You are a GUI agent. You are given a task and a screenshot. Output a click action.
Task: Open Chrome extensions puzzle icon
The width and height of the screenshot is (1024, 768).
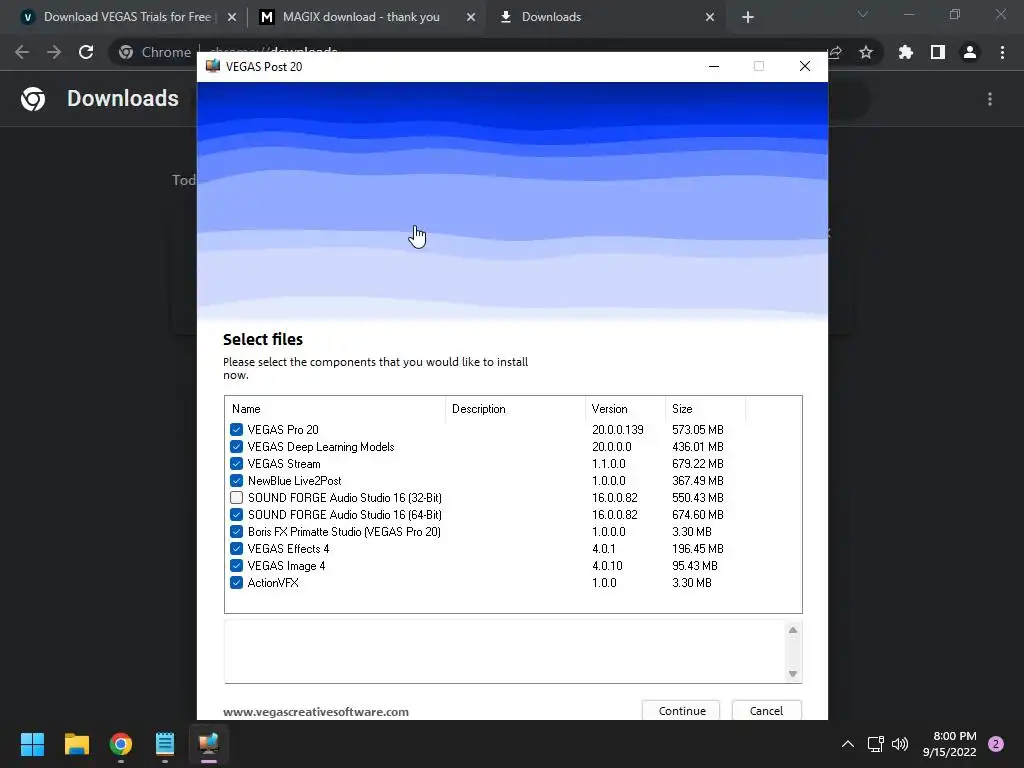tap(905, 52)
